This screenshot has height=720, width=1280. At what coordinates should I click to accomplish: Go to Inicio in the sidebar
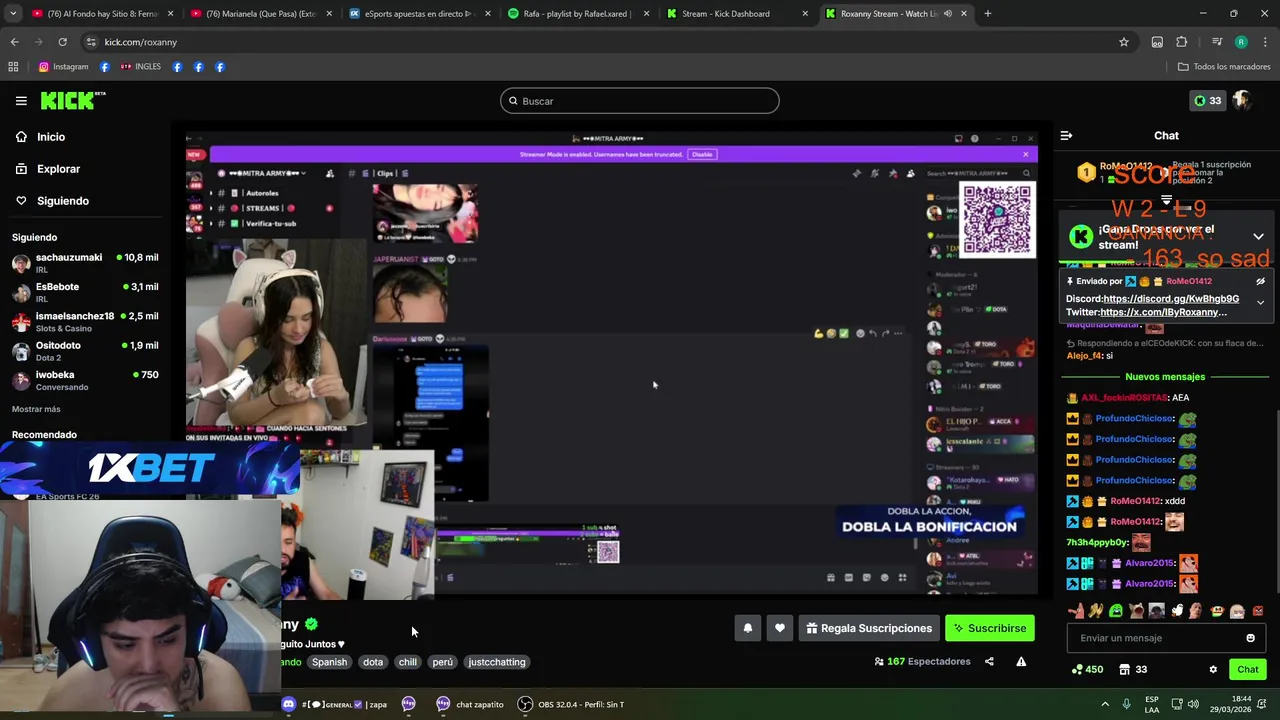[51, 137]
